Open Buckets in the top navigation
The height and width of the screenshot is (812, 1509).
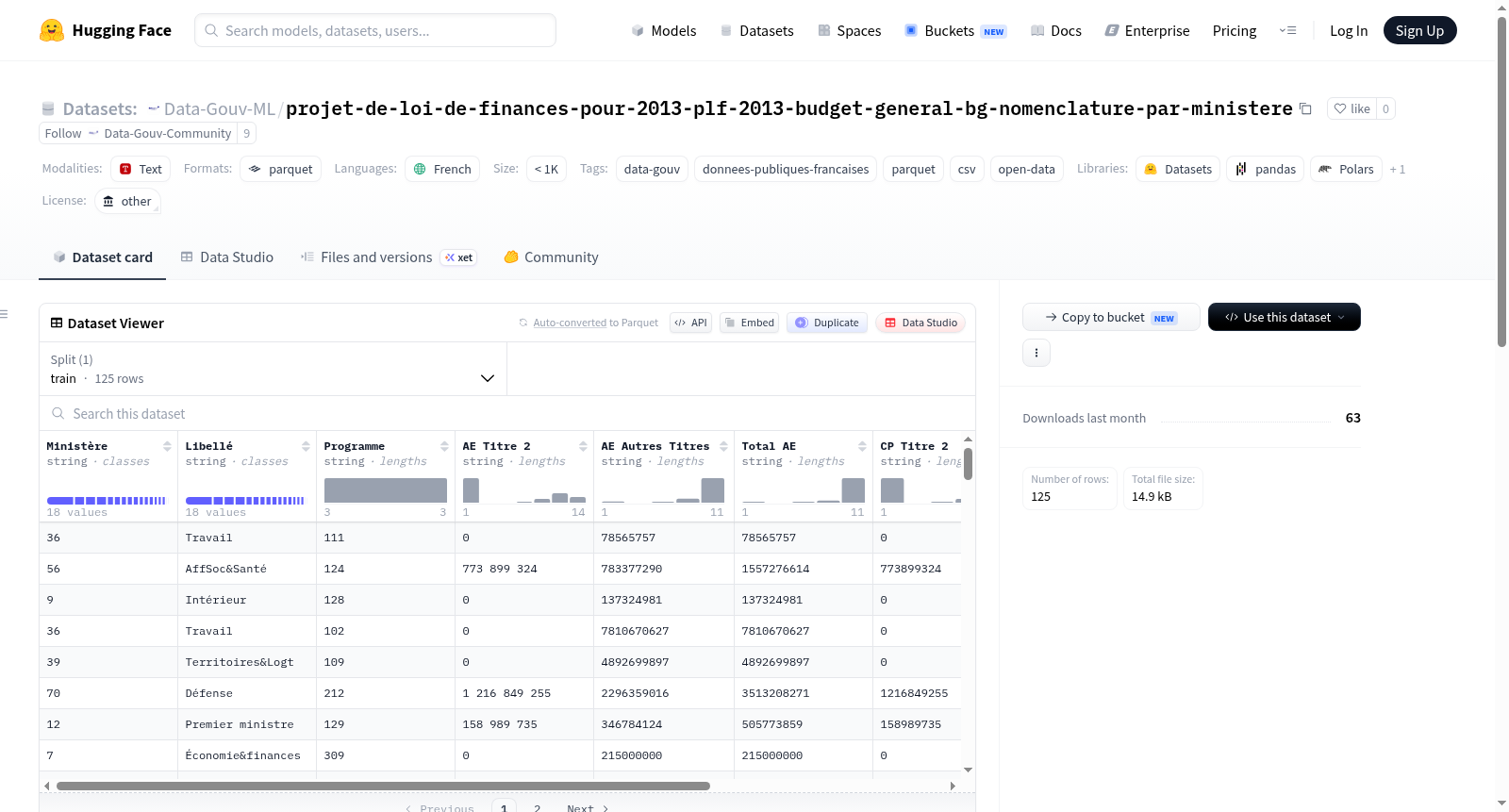(954, 30)
